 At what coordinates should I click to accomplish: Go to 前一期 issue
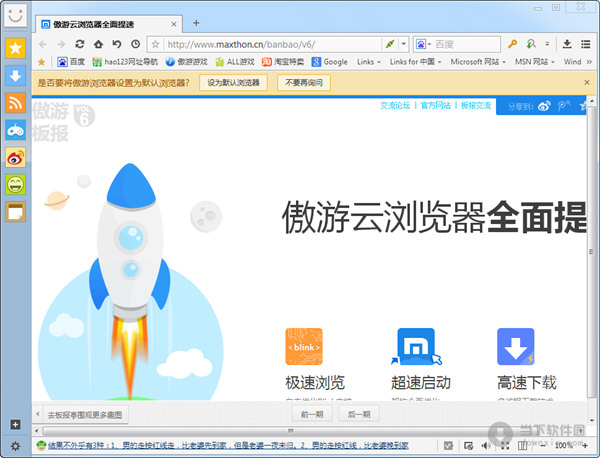point(312,414)
